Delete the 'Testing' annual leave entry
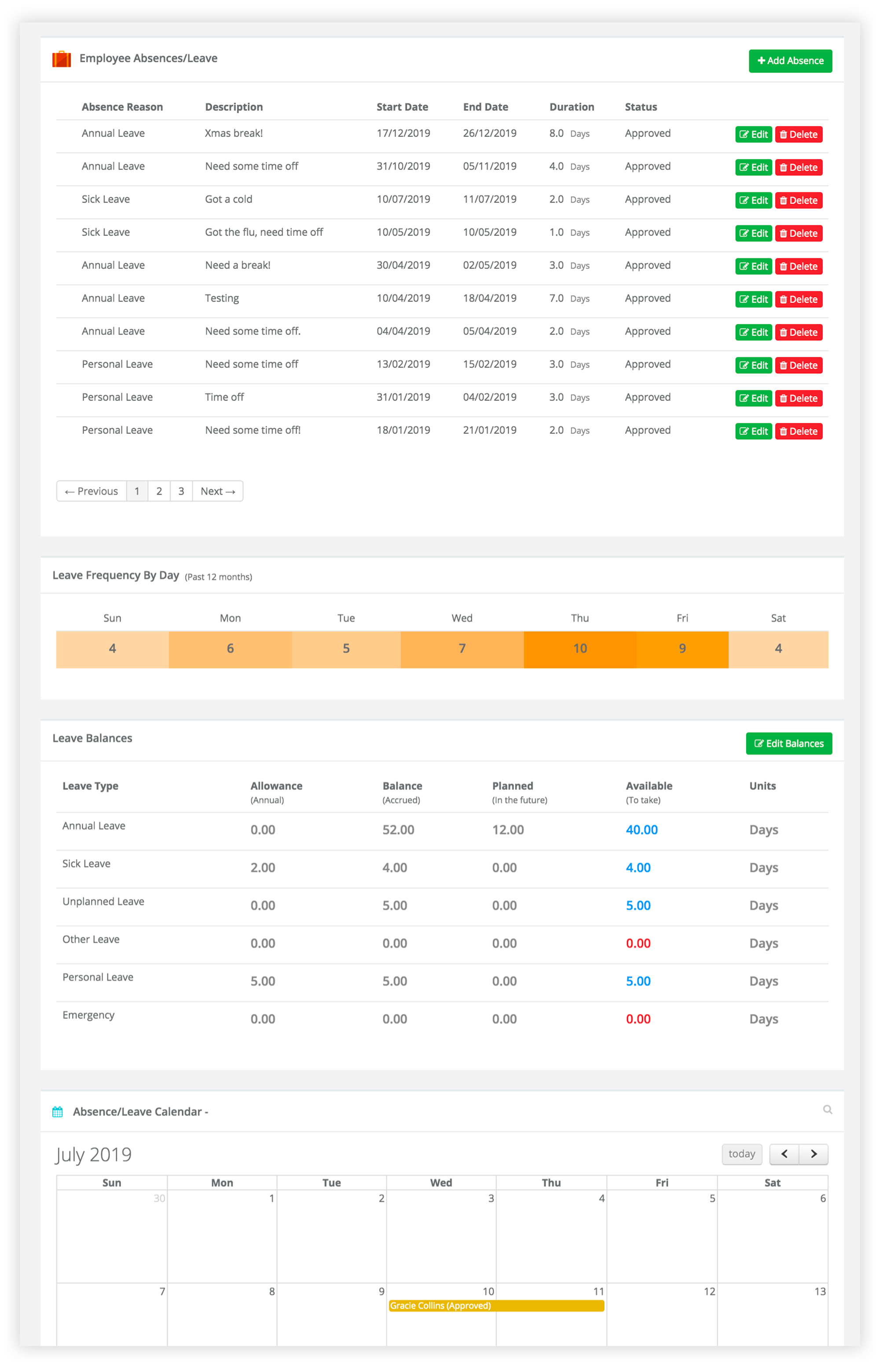 798,299
